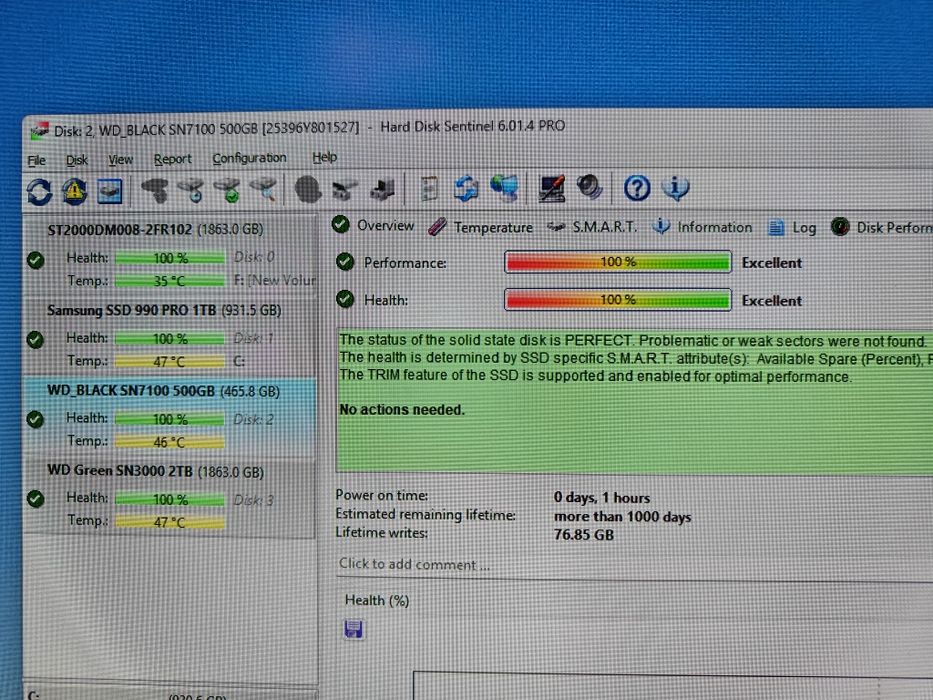Select the WD Green SN3000 2TB disk

(170, 498)
